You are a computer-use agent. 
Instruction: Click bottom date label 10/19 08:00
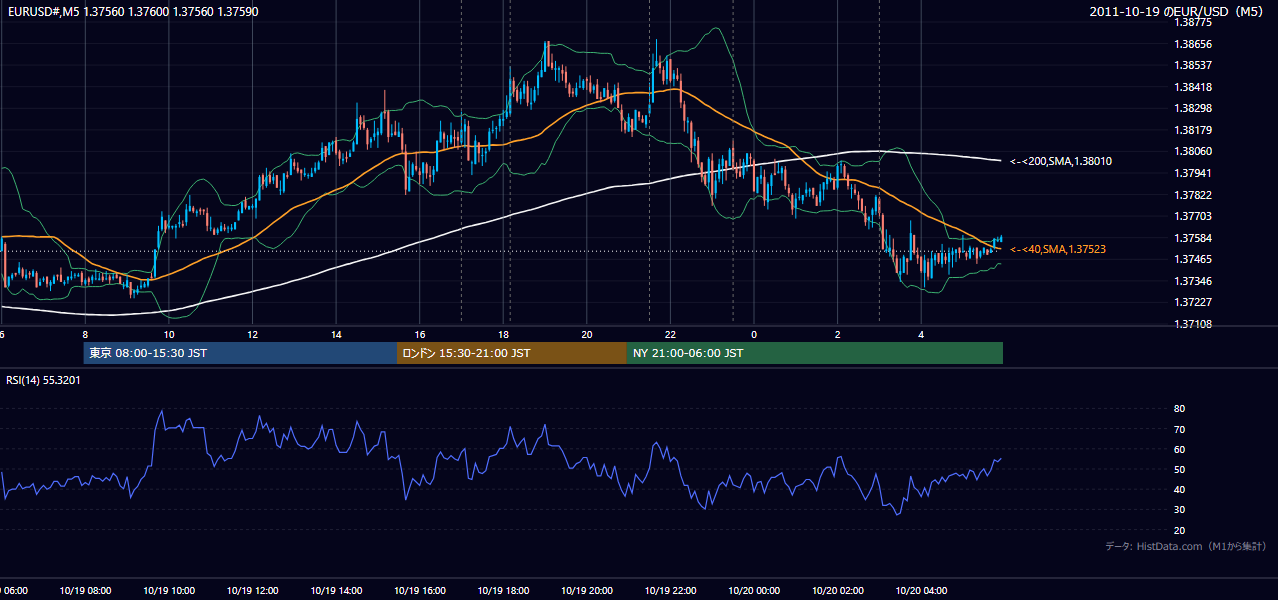coord(83,591)
